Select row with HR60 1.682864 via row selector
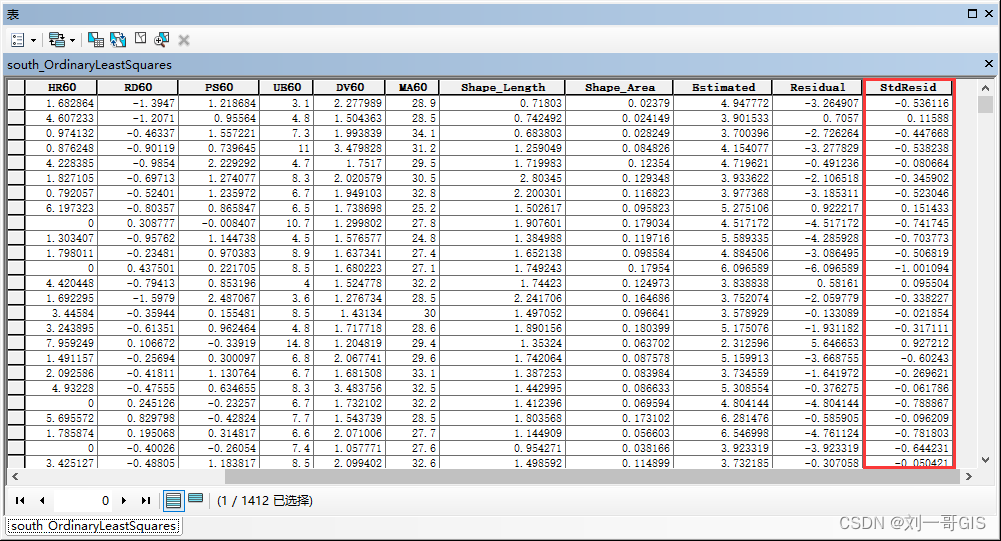The width and height of the screenshot is (1001, 541). [16, 103]
